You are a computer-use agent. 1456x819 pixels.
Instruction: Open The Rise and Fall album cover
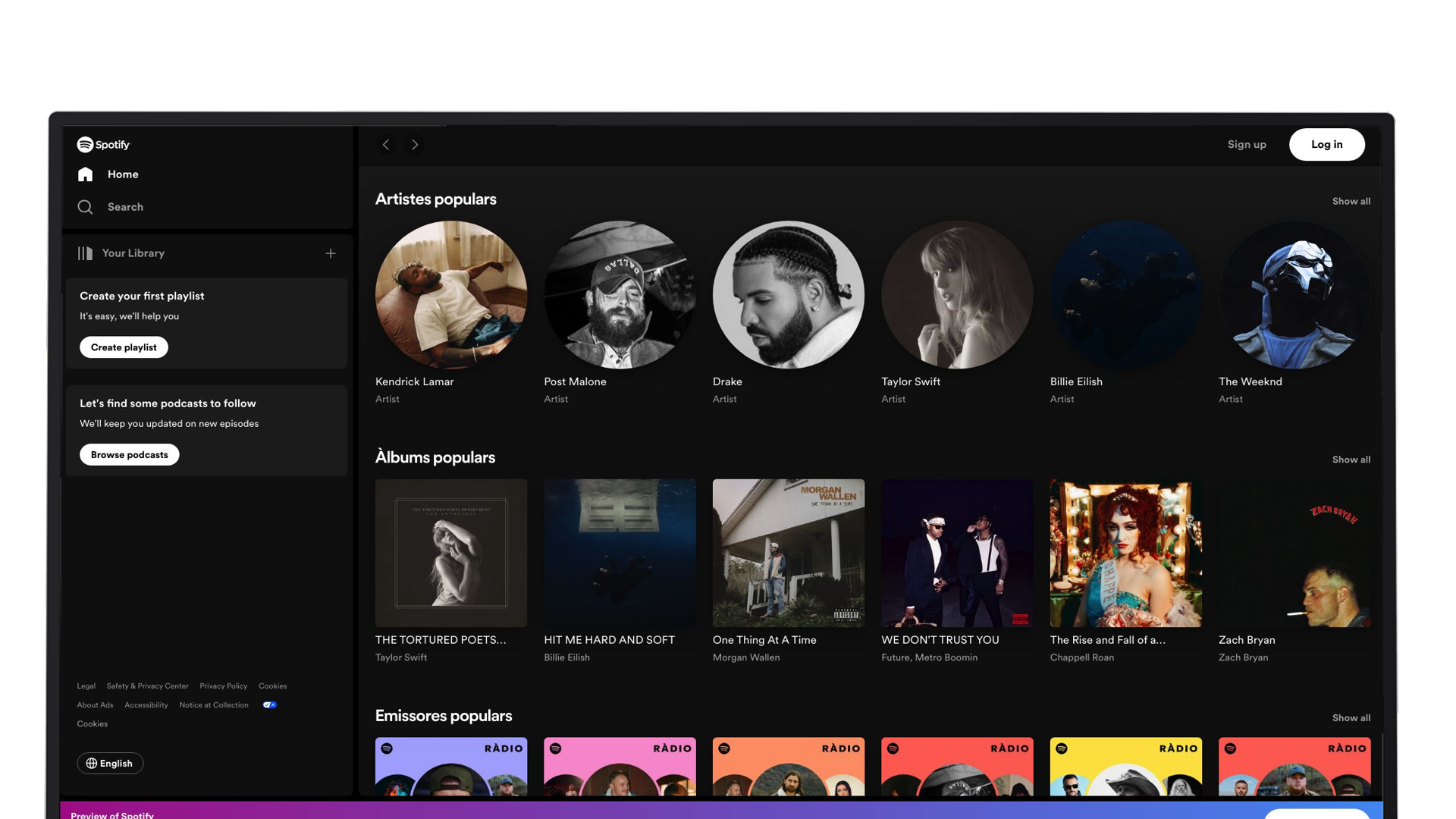point(1126,553)
